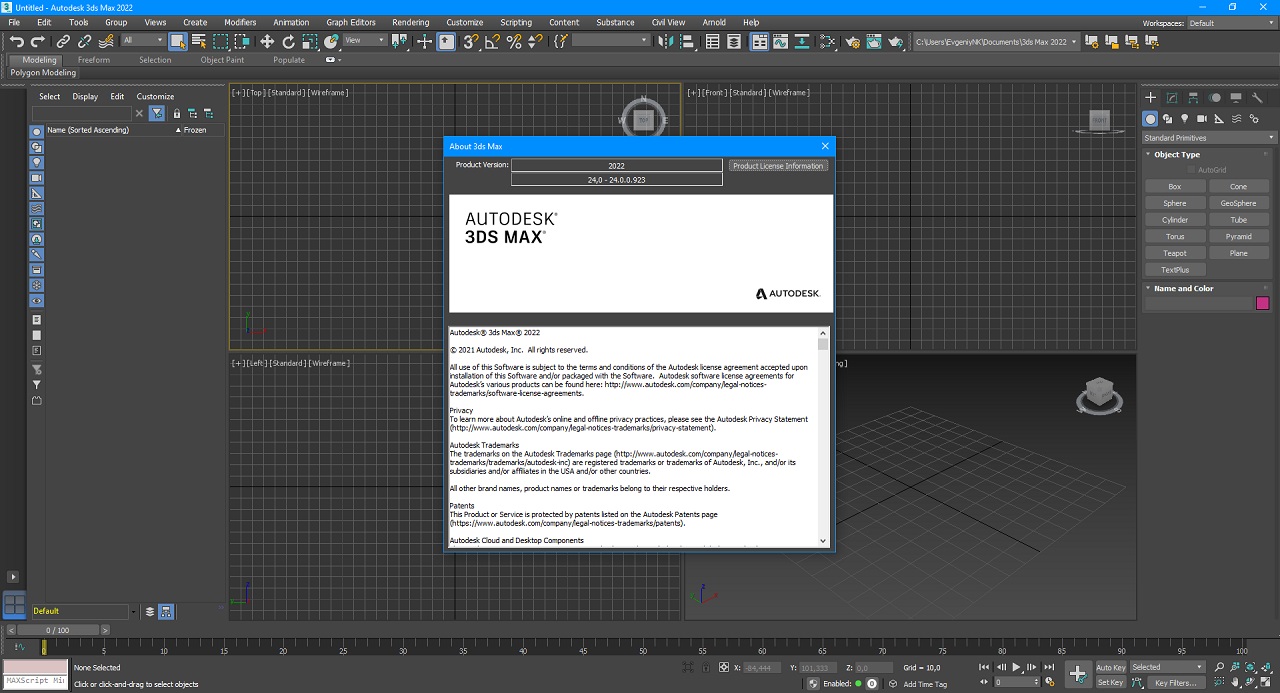Open the Rendering menu

pyautogui.click(x=410, y=22)
